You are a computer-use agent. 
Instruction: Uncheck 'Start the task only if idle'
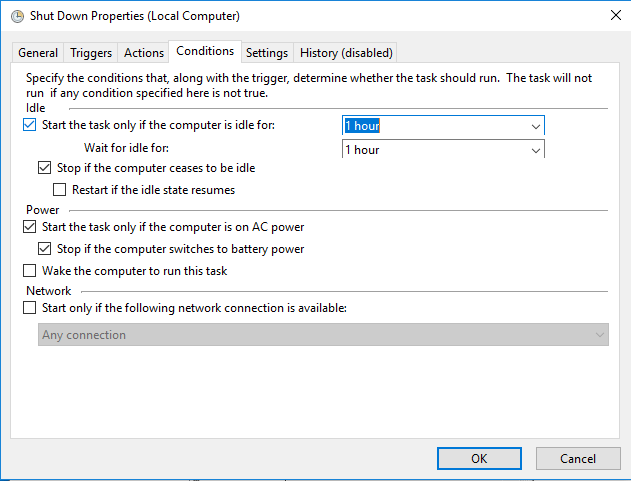pyautogui.click(x=29, y=125)
